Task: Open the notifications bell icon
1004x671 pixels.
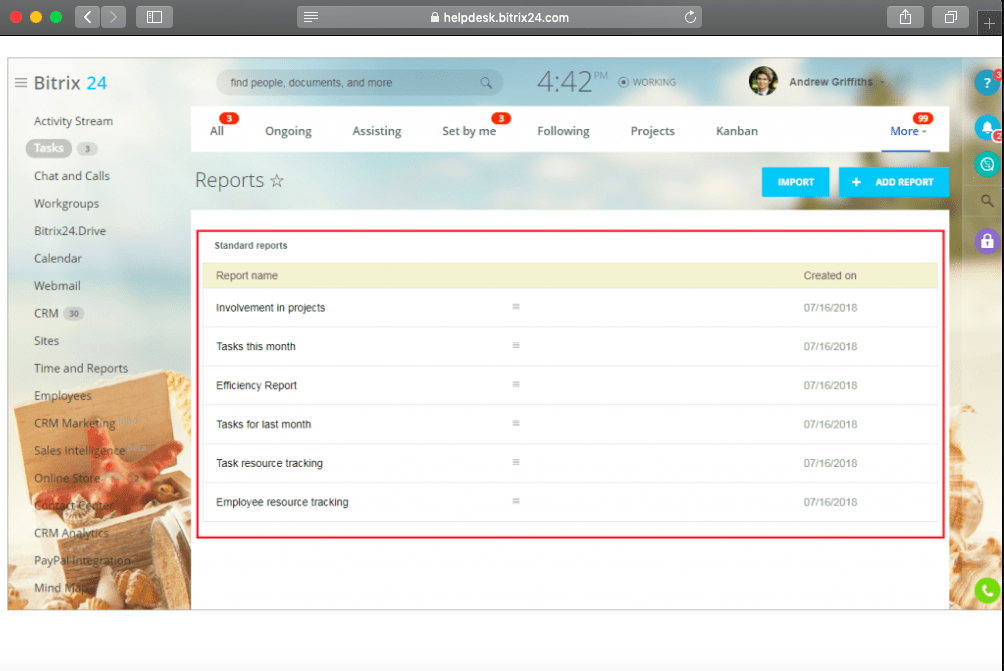Action: pyautogui.click(x=987, y=127)
